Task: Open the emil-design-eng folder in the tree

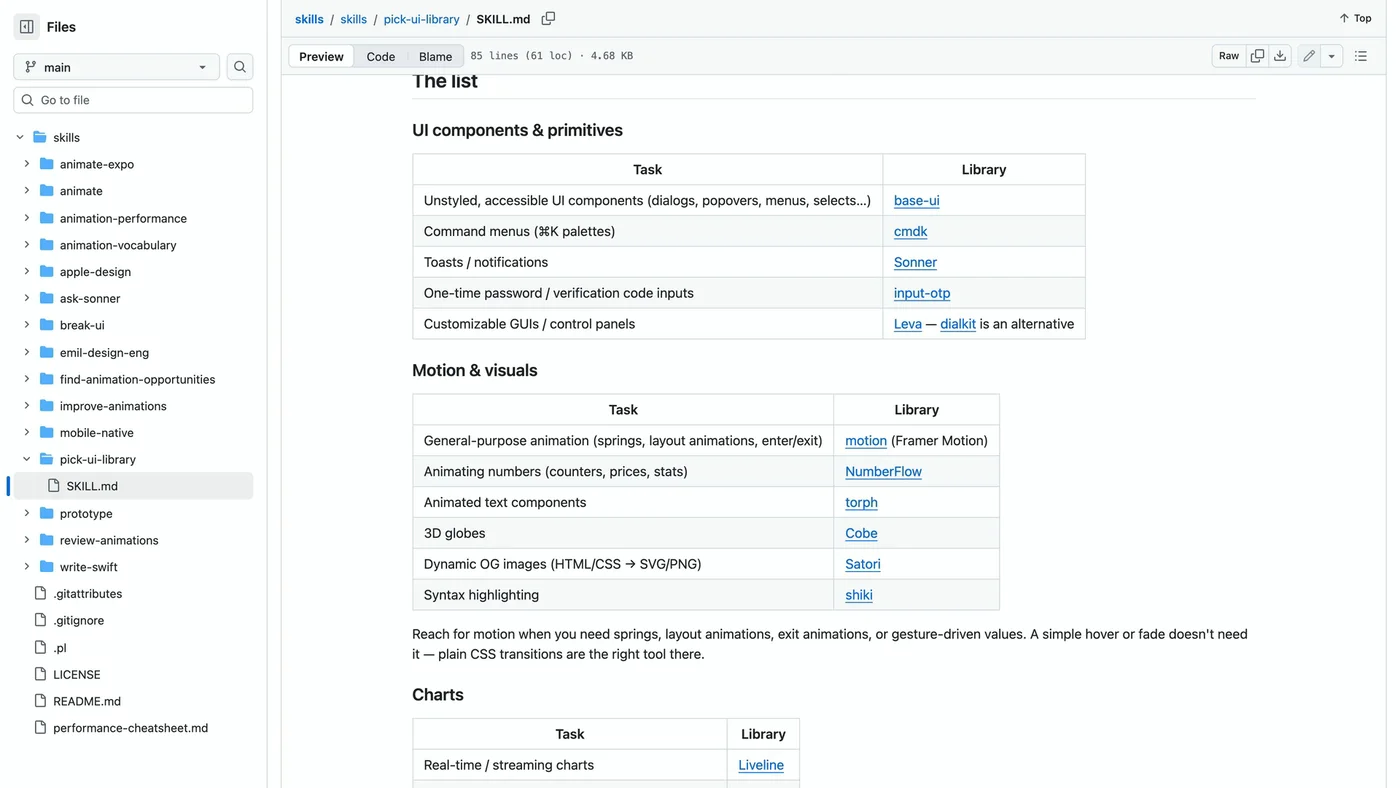Action: coord(104,352)
